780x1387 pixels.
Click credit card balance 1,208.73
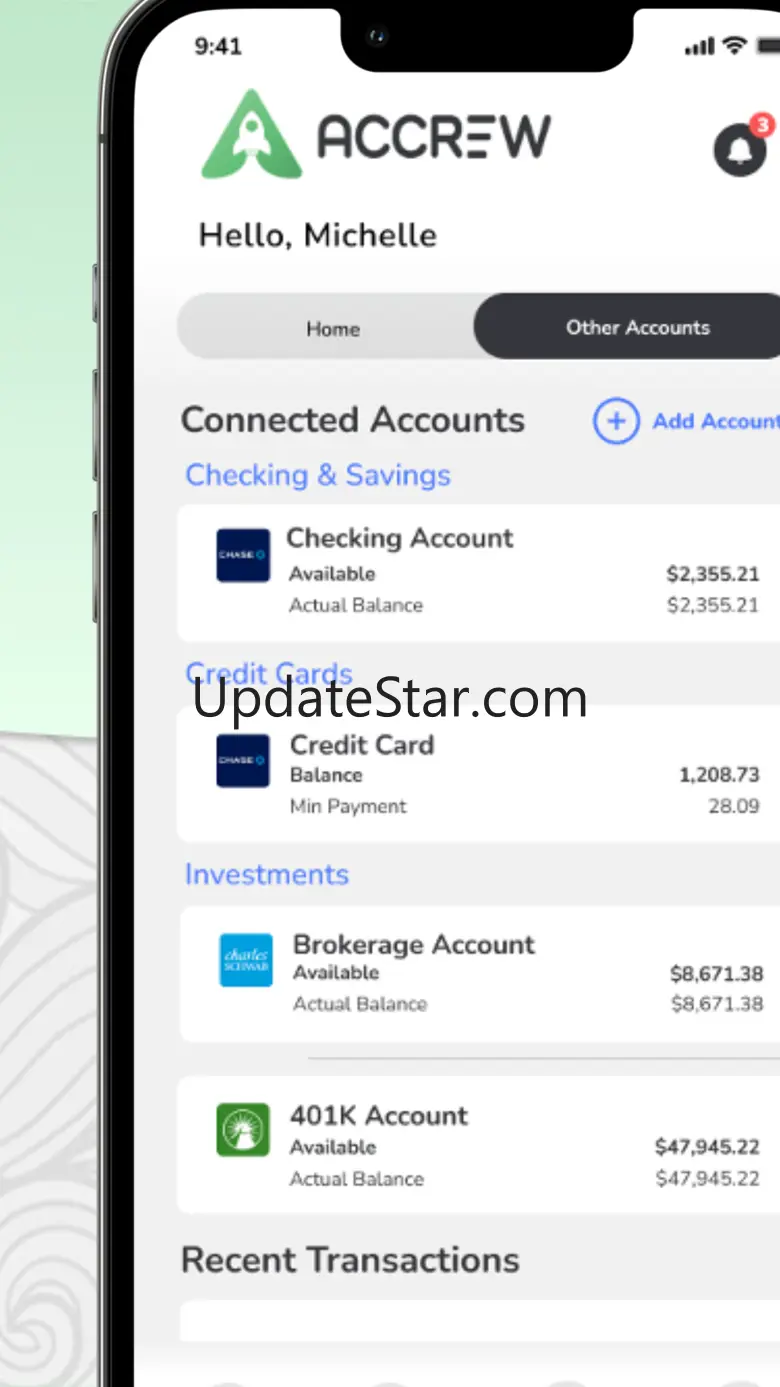(719, 775)
